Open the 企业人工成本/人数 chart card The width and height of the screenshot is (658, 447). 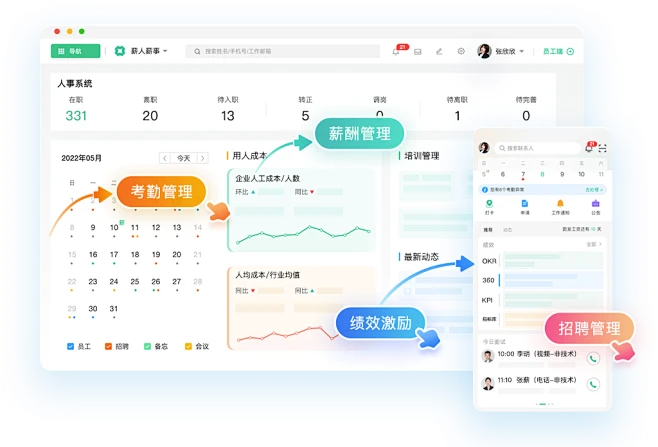300,210
